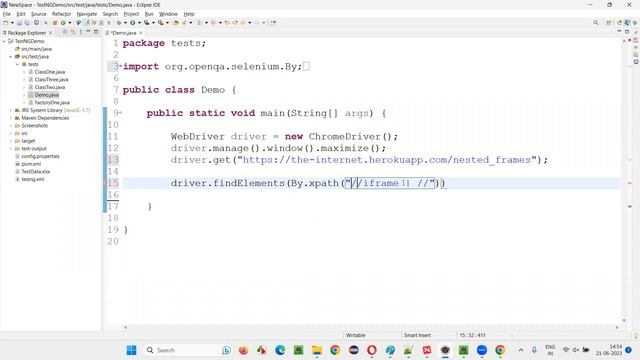Screen dimensions: 640x360
Task: Select the *Demo.java editor tab
Action: pos(123,33)
